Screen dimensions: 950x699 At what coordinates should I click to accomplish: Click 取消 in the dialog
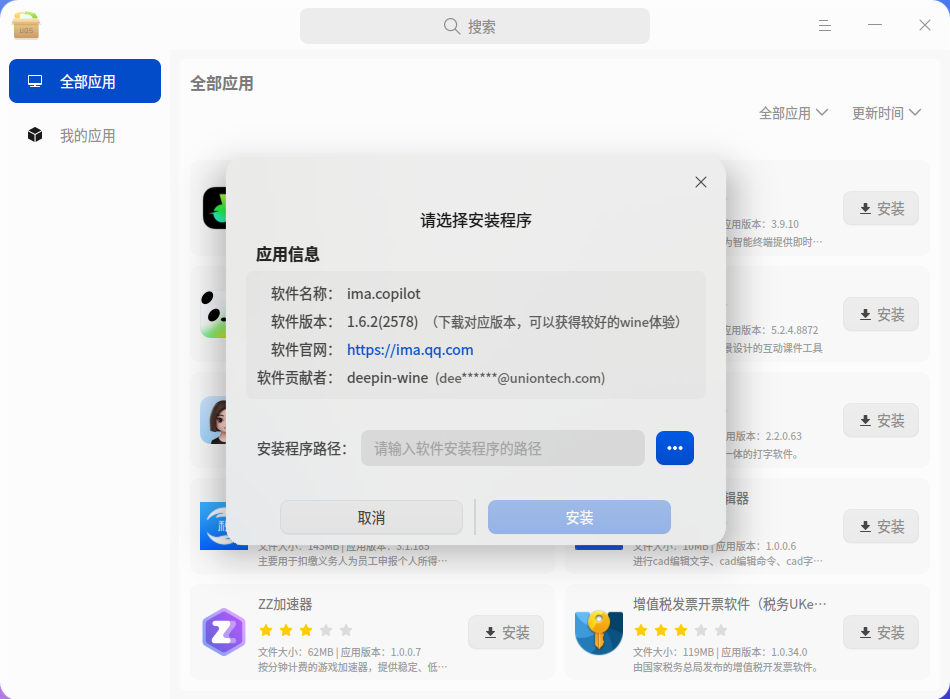[371, 517]
